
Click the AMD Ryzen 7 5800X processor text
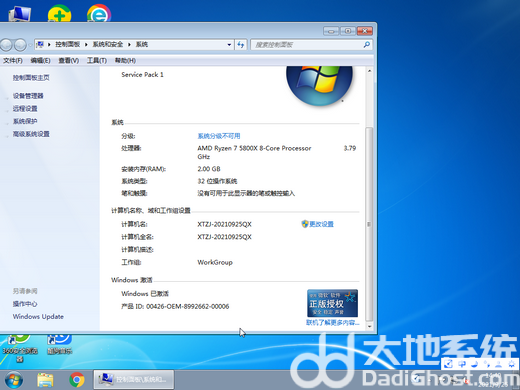point(254,148)
